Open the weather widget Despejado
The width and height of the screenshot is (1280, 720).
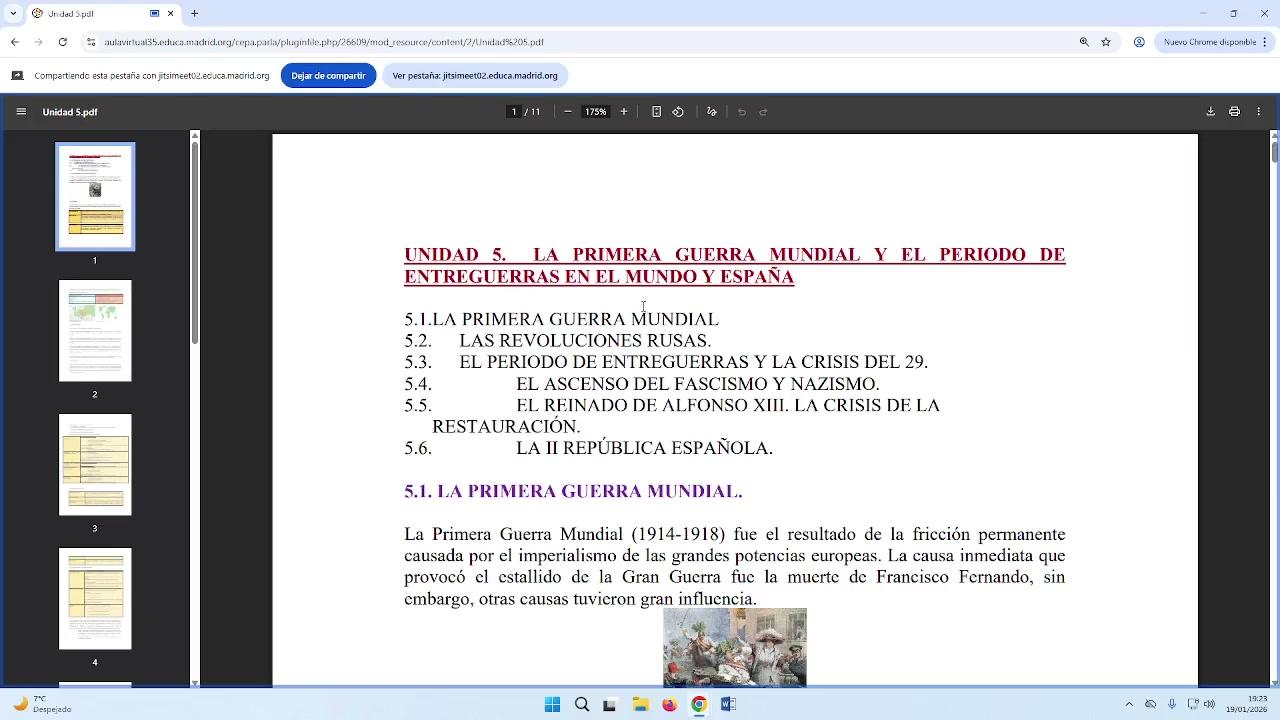pyautogui.click(x=42, y=704)
